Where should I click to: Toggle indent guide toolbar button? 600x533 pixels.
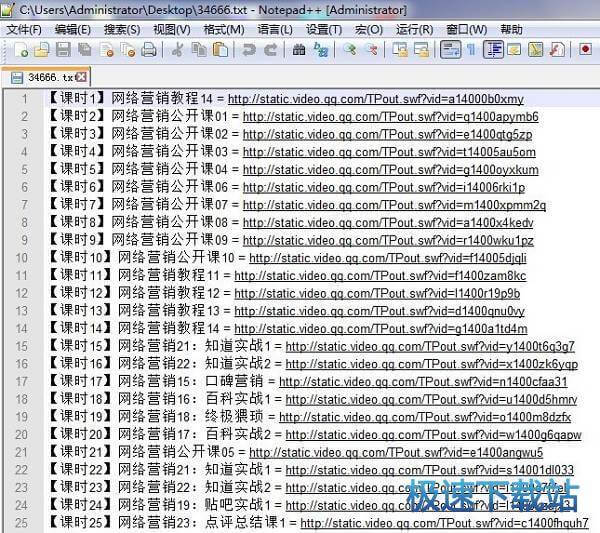493,50
